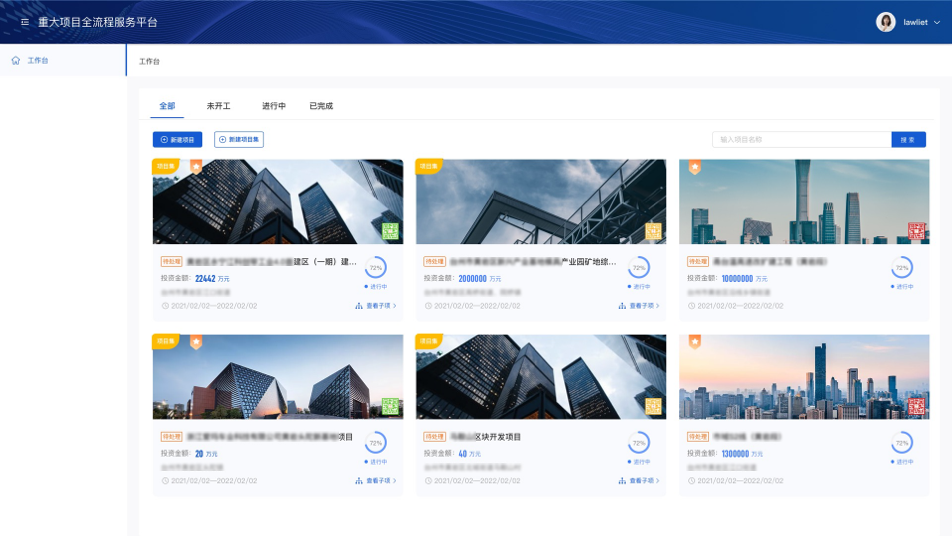The image size is (952, 536).
Task: Click the 搜索 search button
Action: (x=908, y=140)
